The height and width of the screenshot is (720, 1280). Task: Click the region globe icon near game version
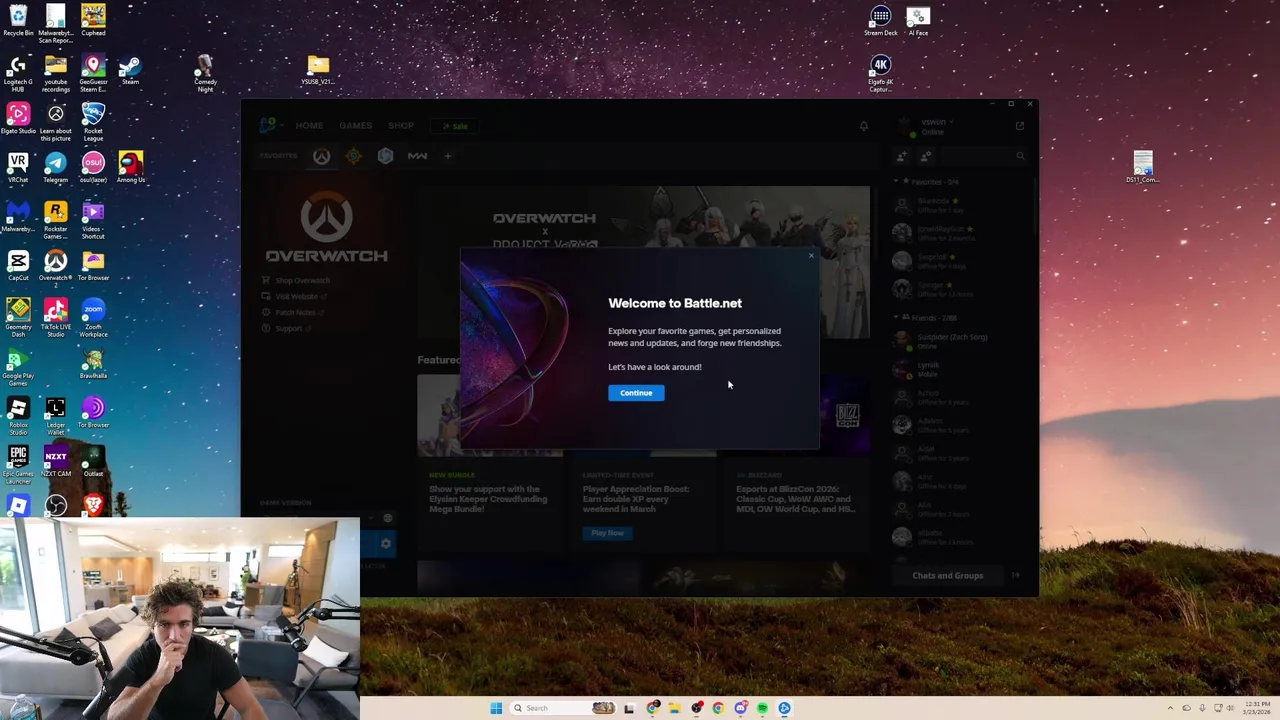coord(388,518)
